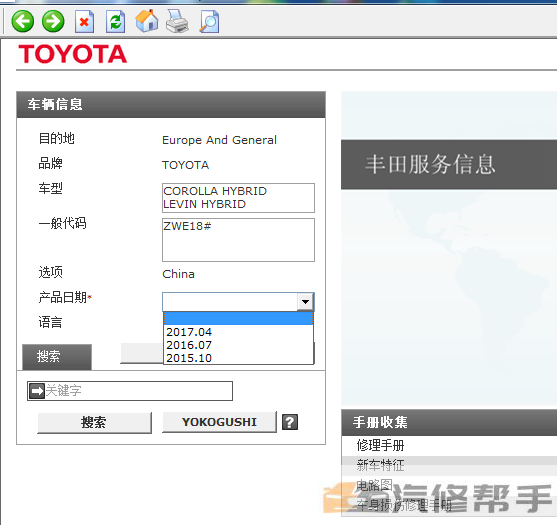The width and height of the screenshot is (557, 525).
Task: Open print preview magnifier icon
Action: (x=209, y=22)
